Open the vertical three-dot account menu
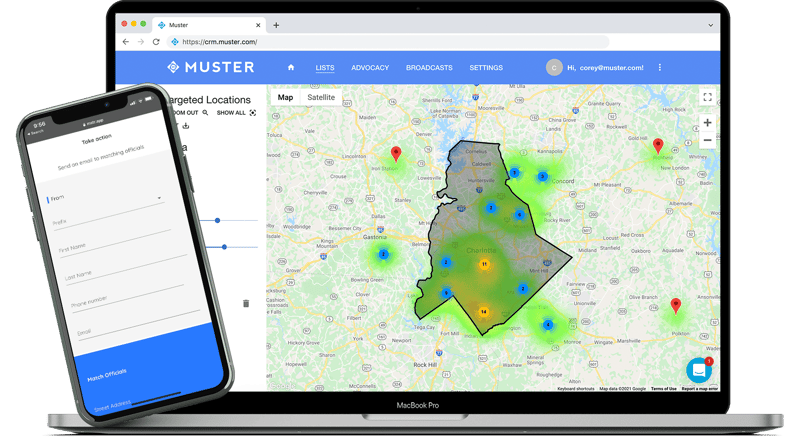This screenshot has width=800, height=445. [x=660, y=67]
